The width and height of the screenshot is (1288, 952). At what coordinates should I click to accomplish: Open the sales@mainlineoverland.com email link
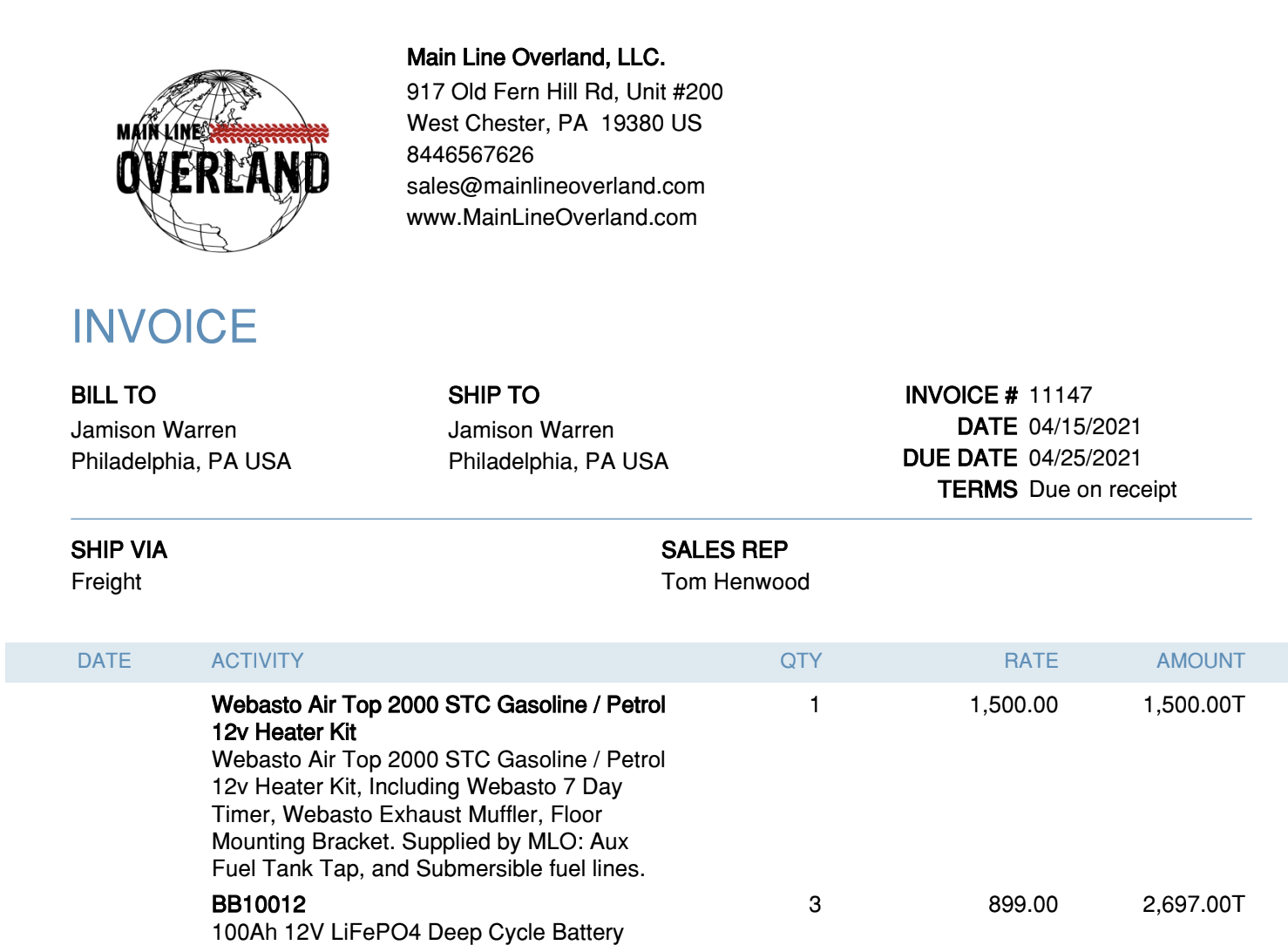[555, 186]
